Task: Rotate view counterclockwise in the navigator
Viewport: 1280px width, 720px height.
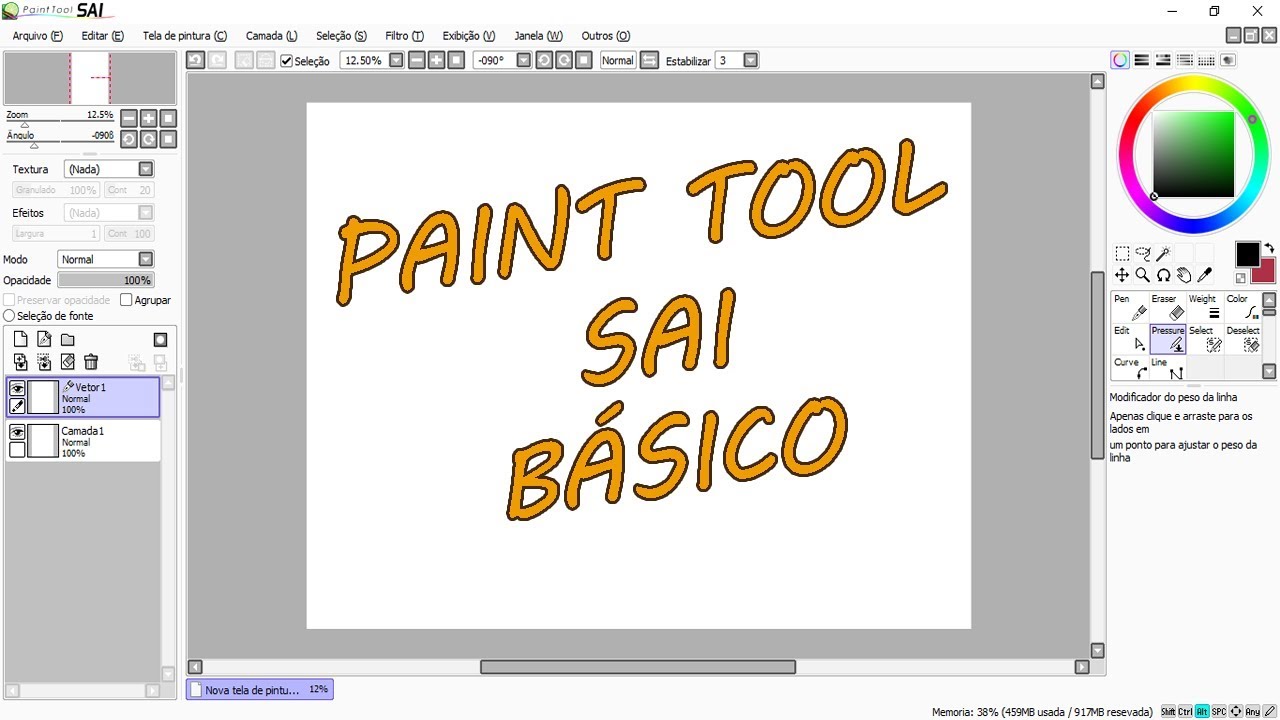Action: click(128, 139)
